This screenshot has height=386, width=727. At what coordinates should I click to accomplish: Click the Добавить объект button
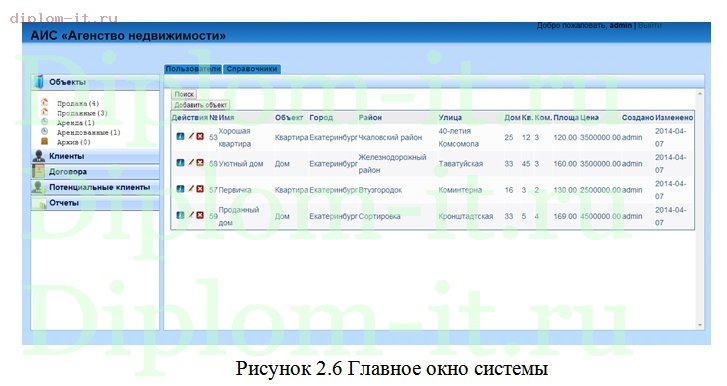pos(201,105)
